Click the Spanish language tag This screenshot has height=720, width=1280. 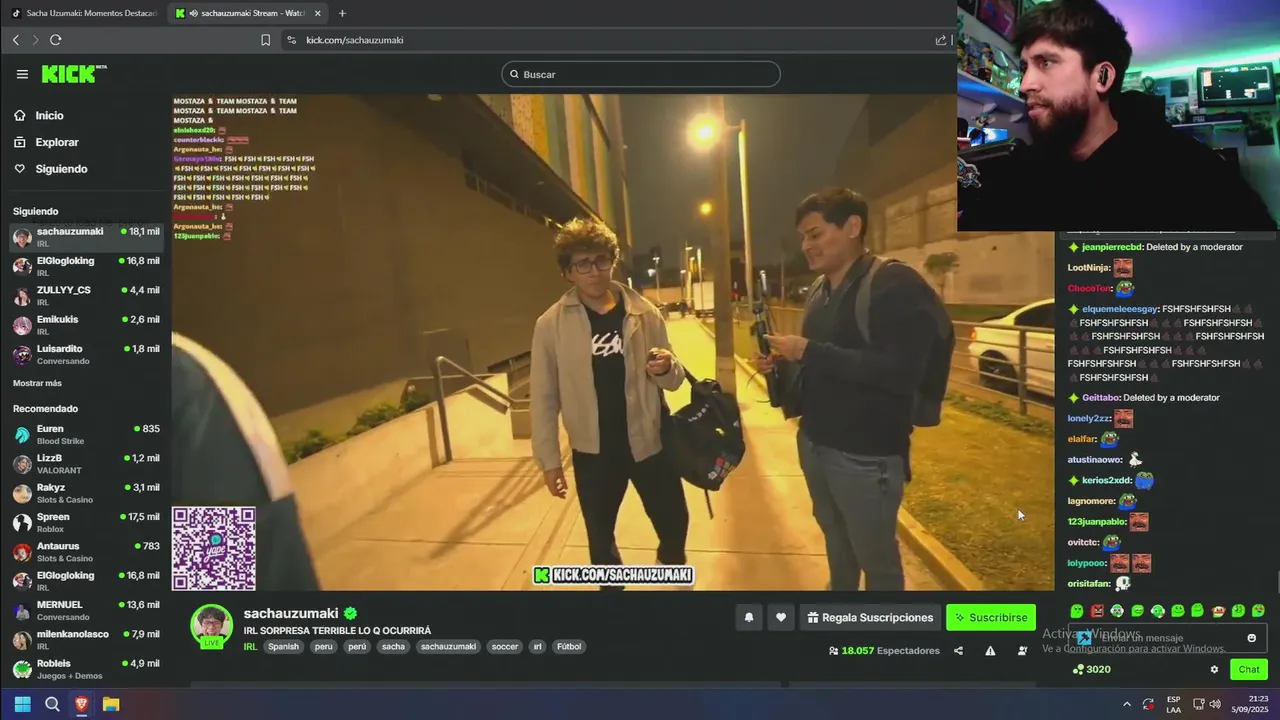point(283,647)
